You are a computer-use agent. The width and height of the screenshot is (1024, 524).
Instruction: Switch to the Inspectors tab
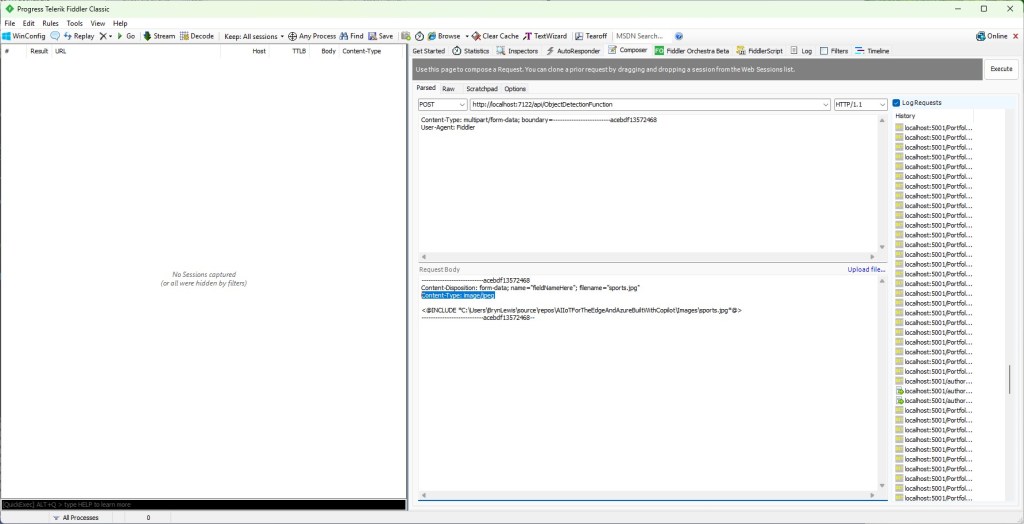(516, 50)
